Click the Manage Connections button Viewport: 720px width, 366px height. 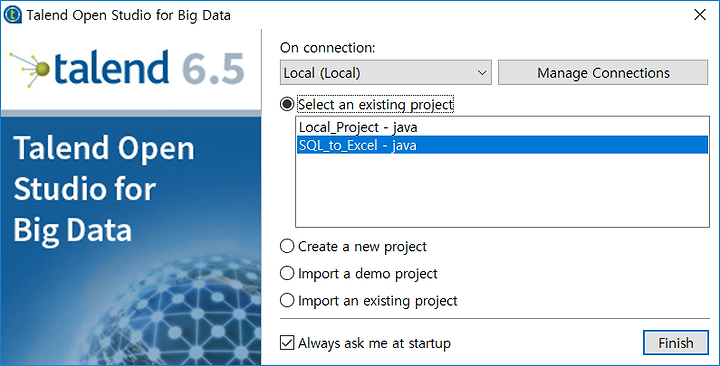(x=603, y=73)
